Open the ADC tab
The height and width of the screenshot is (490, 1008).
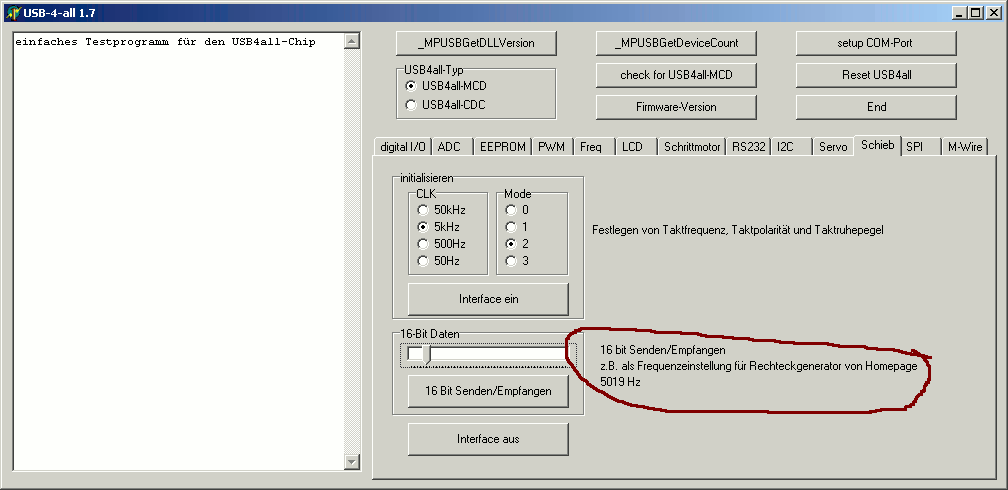click(x=449, y=147)
